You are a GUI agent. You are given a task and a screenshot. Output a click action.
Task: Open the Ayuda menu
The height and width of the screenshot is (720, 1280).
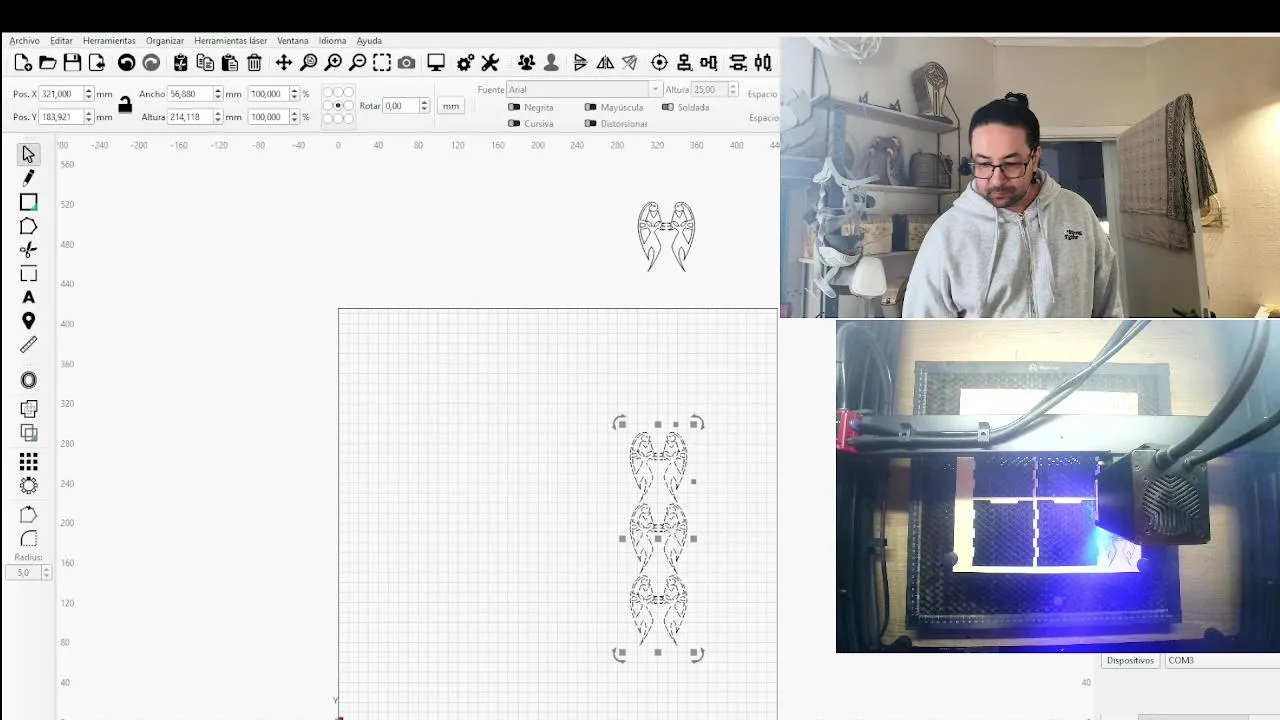[369, 41]
